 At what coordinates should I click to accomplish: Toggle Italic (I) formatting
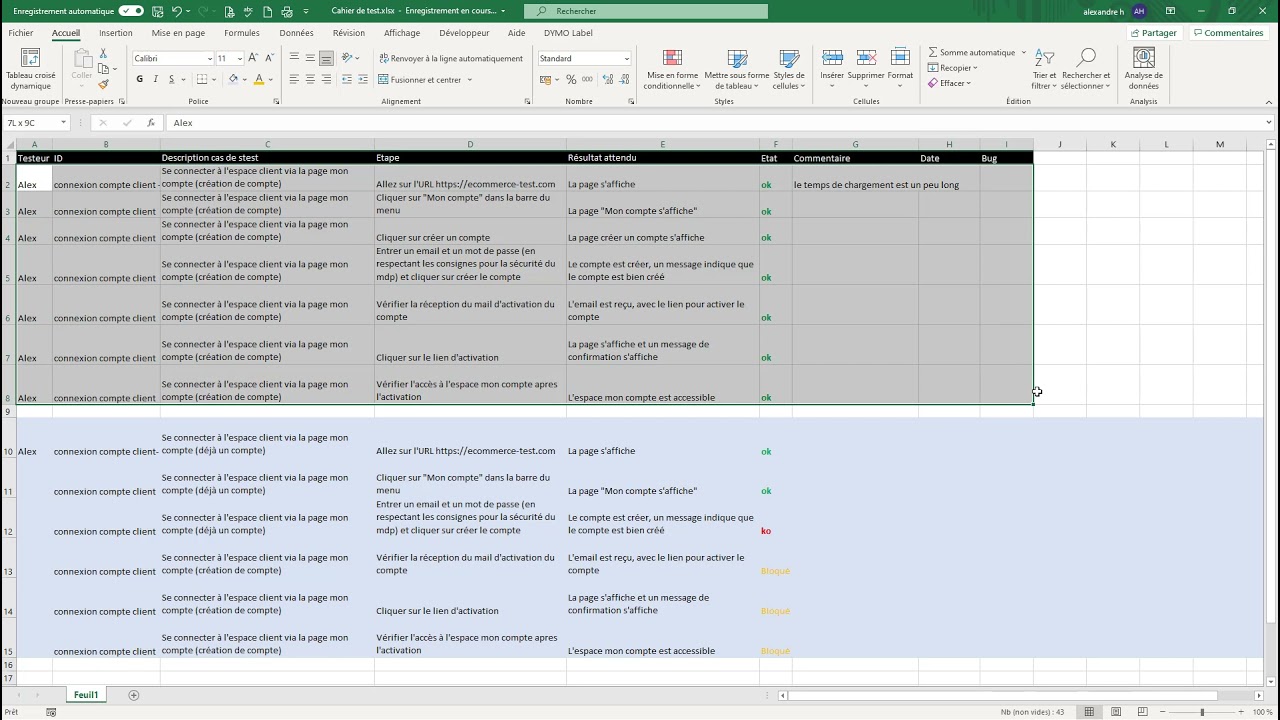click(155, 79)
